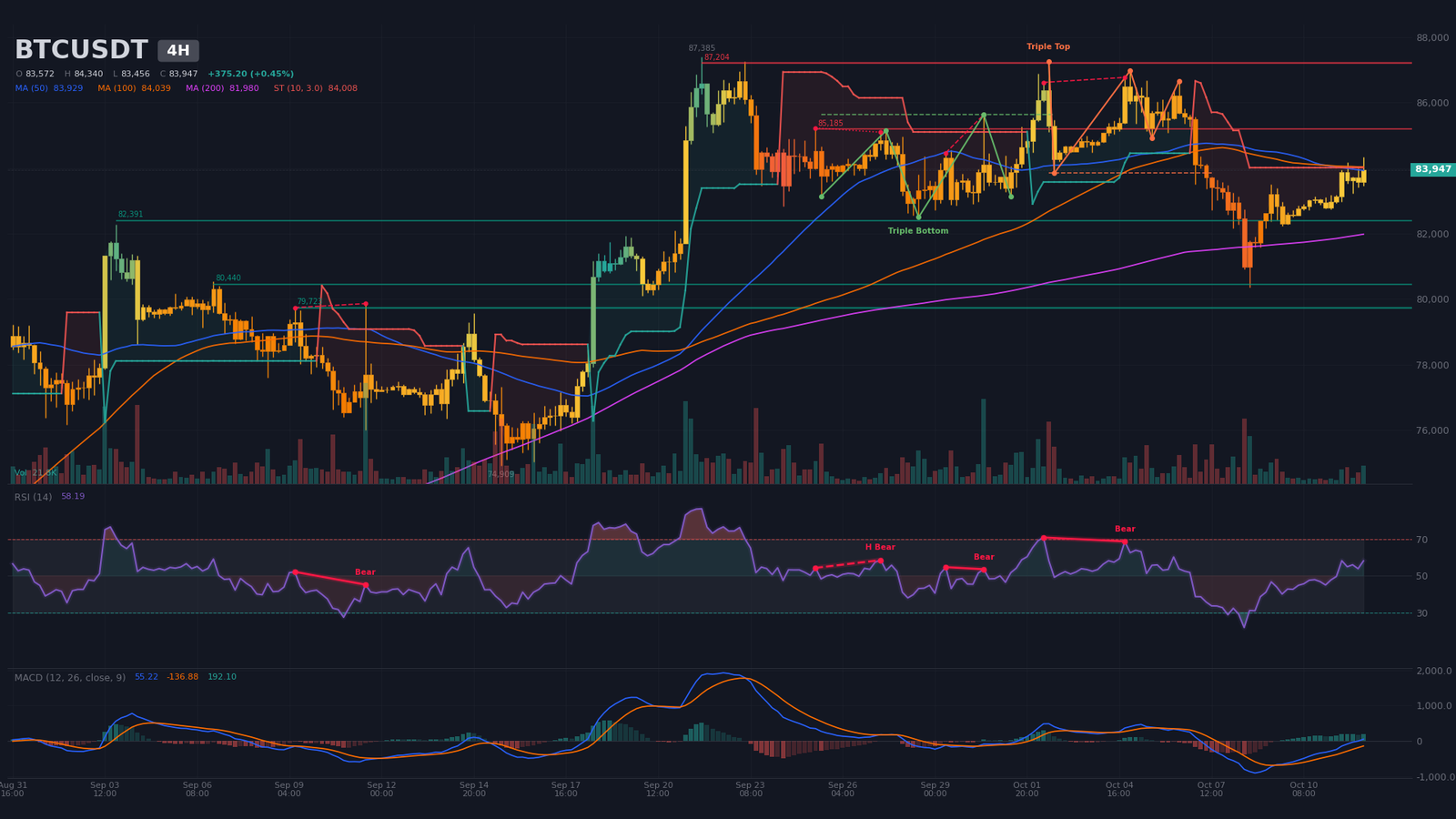Click the MA (50) indicator legend

[x=49, y=88]
